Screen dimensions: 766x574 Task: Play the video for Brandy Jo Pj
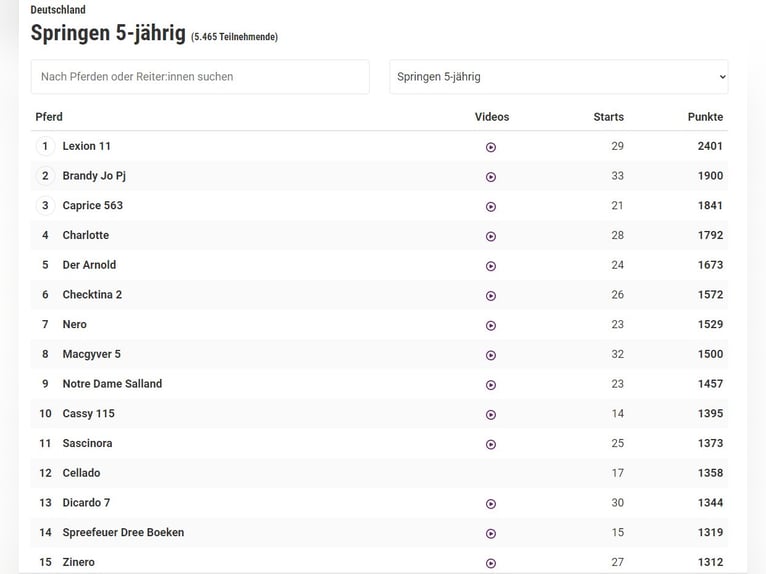[490, 177]
